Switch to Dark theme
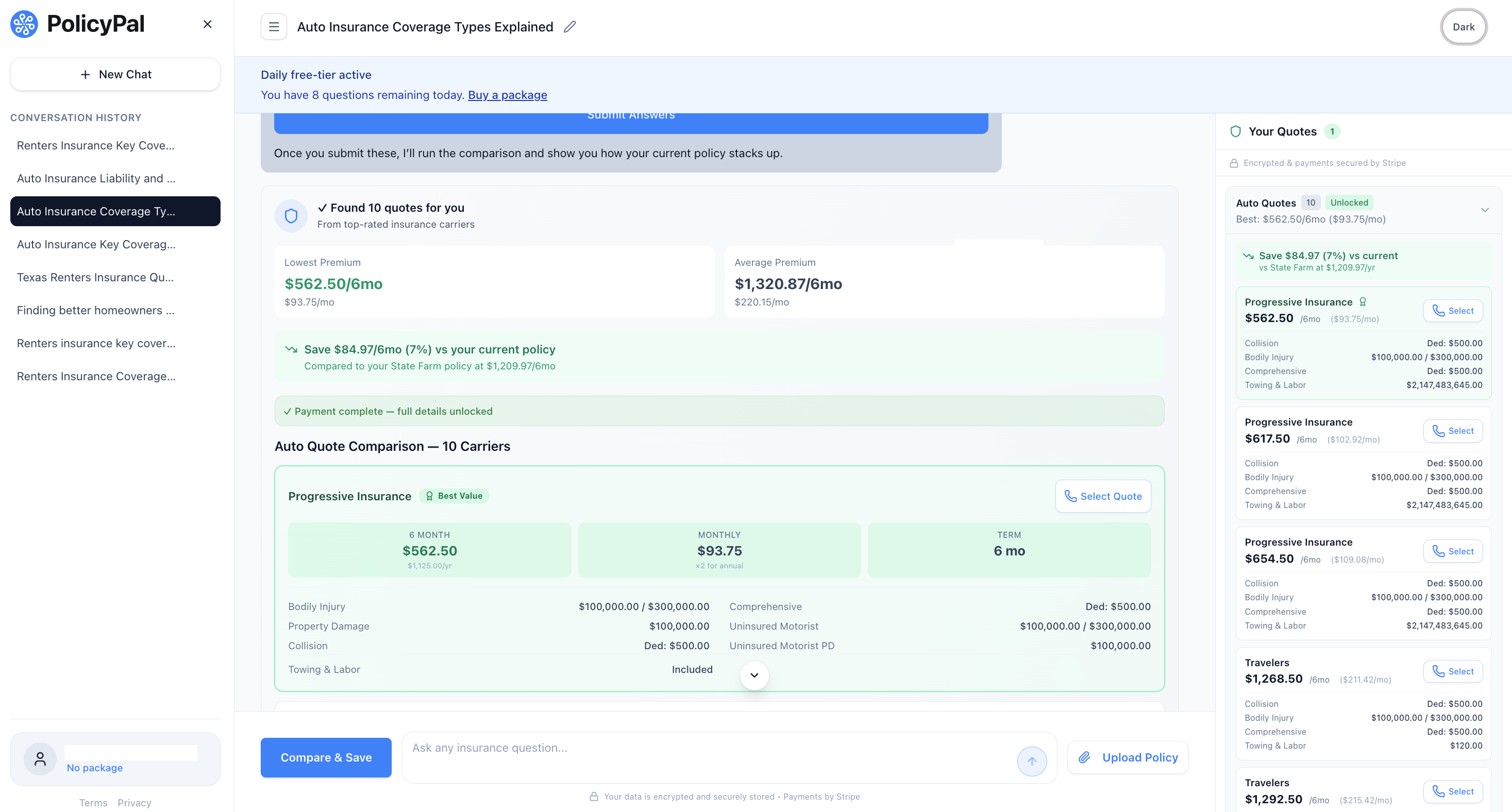Viewport: 1512px width, 812px height. (x=1463, y=26)
